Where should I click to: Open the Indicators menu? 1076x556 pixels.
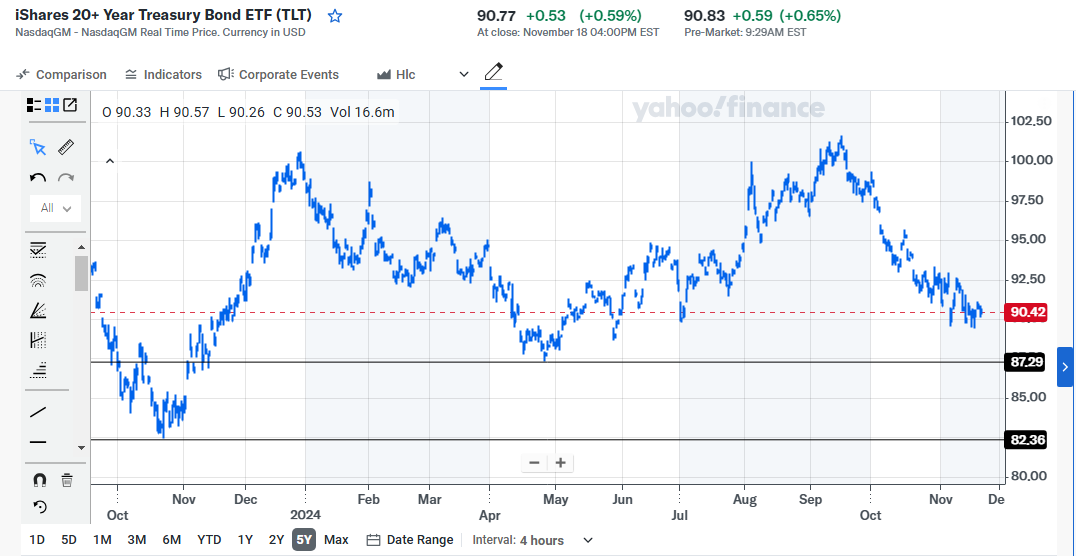(163, 74)
